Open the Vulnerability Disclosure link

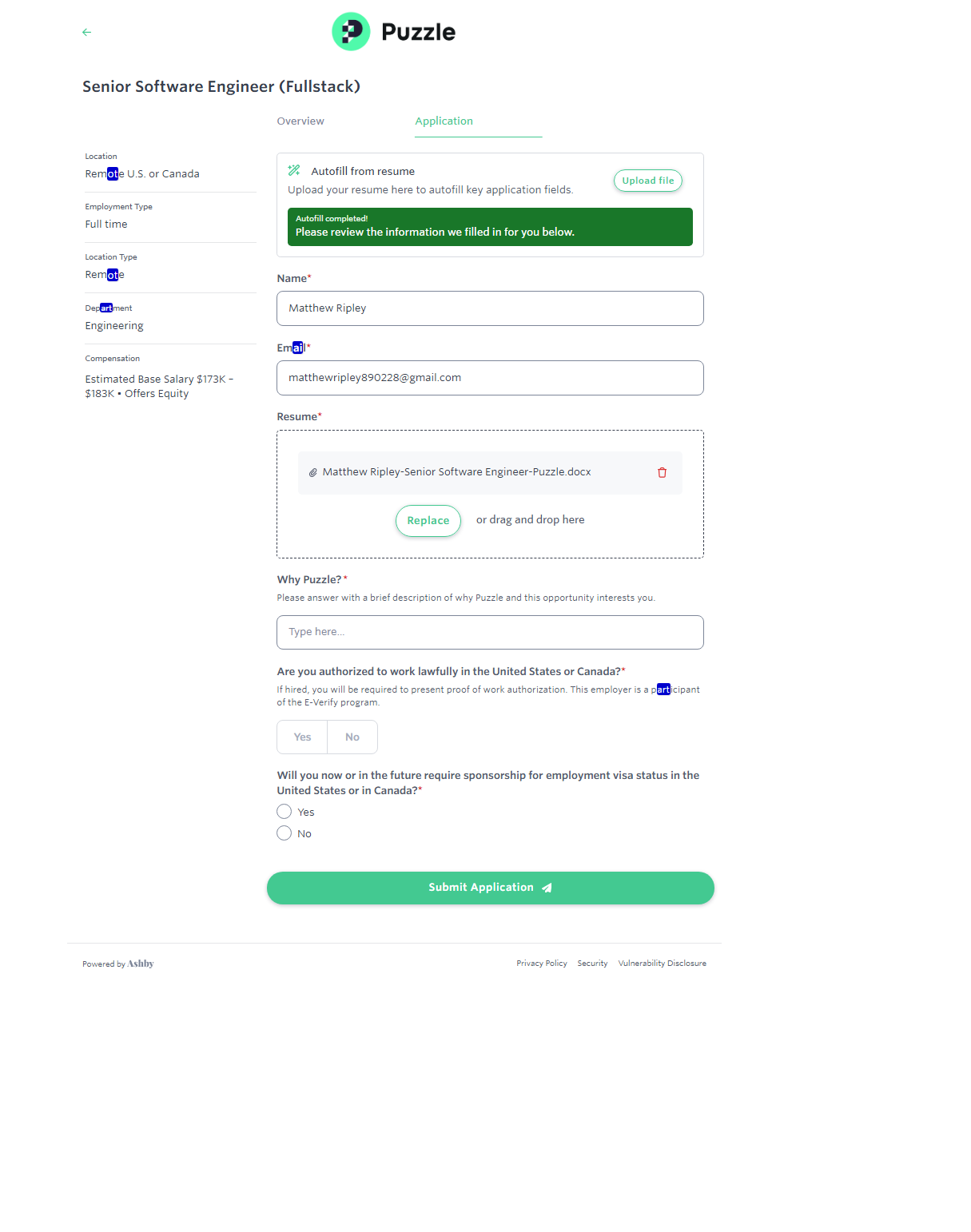point(662,964)
